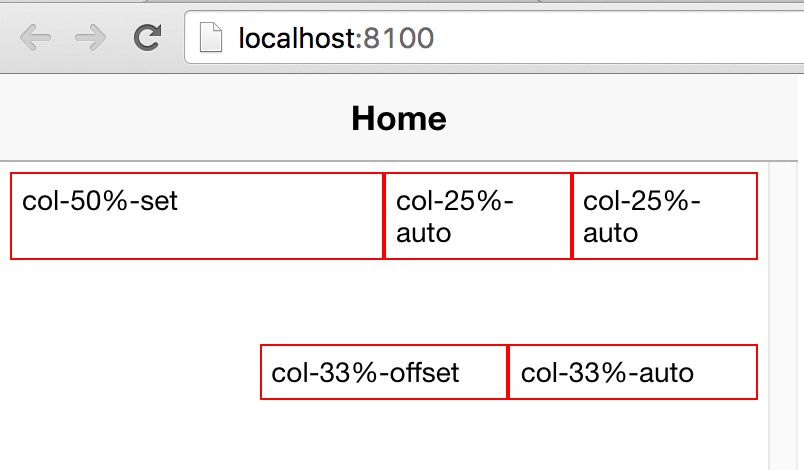Click the blank area below col-33%-auto

633,435
